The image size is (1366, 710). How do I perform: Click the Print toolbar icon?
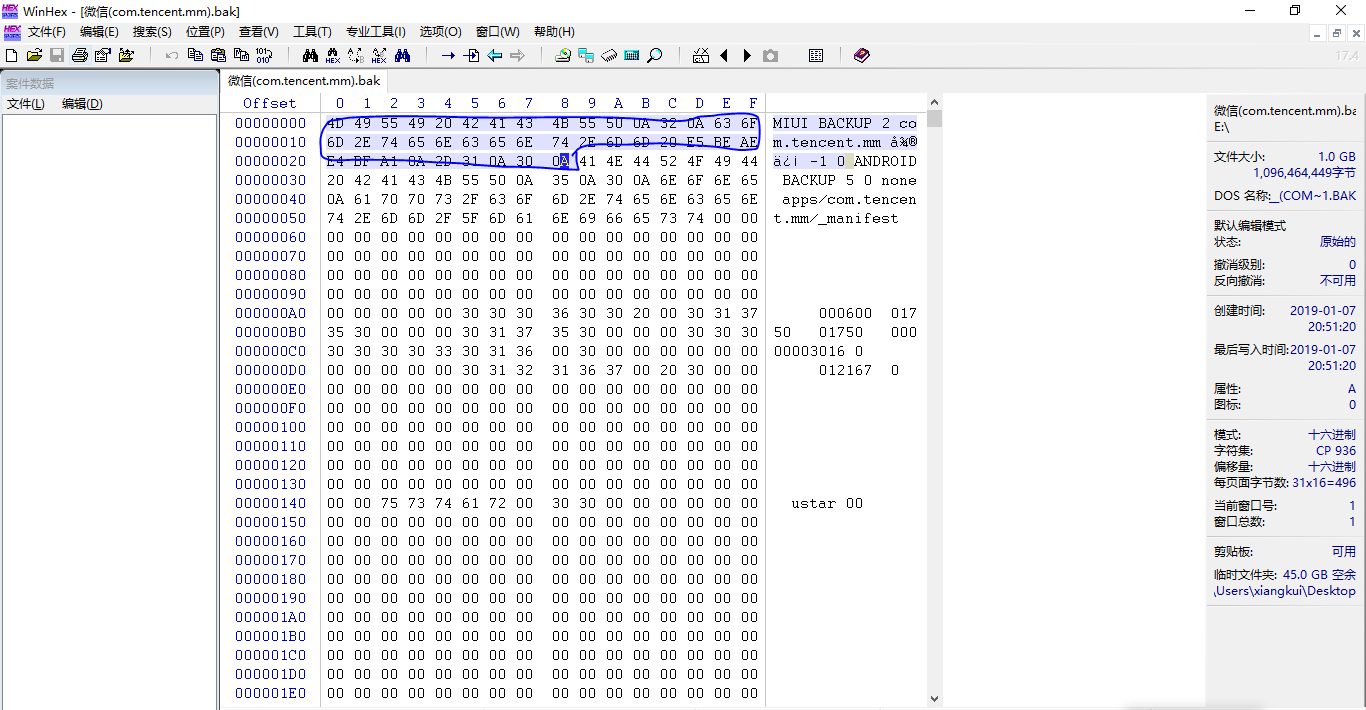click(x=80, y=55)
